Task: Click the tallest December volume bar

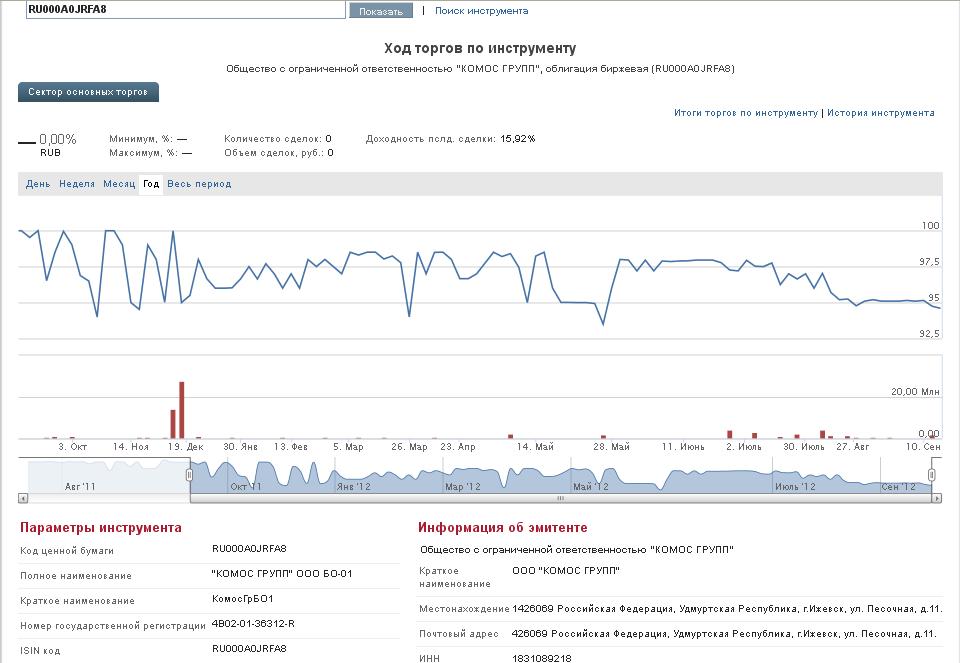Action: (181, 410)
